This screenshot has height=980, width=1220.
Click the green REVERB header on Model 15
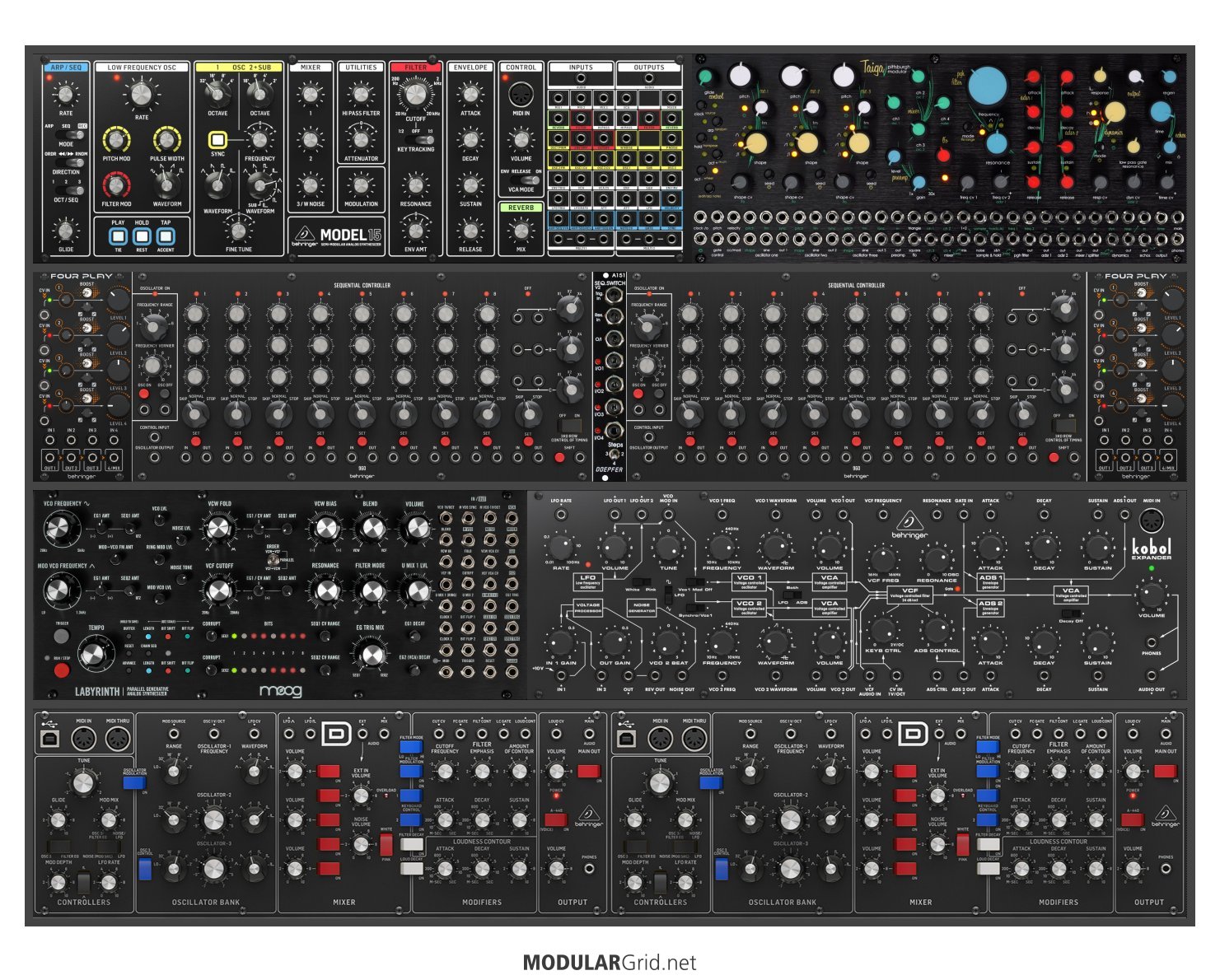click(x=521, y=208)
